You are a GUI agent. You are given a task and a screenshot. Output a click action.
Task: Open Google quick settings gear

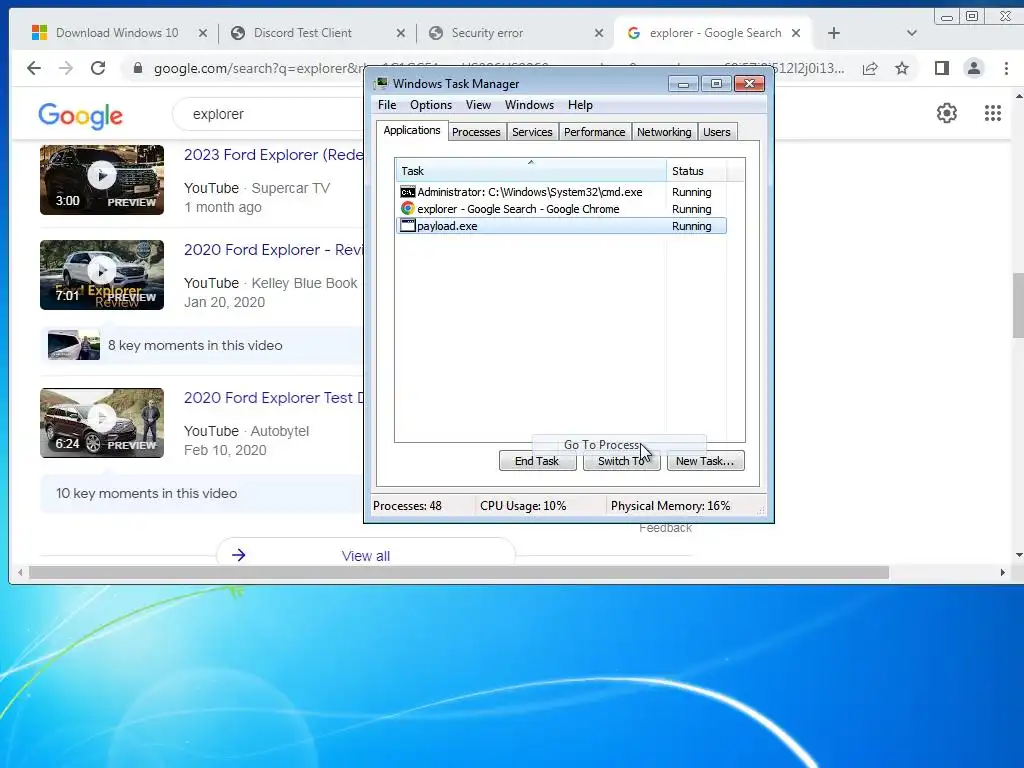point(947,114)
